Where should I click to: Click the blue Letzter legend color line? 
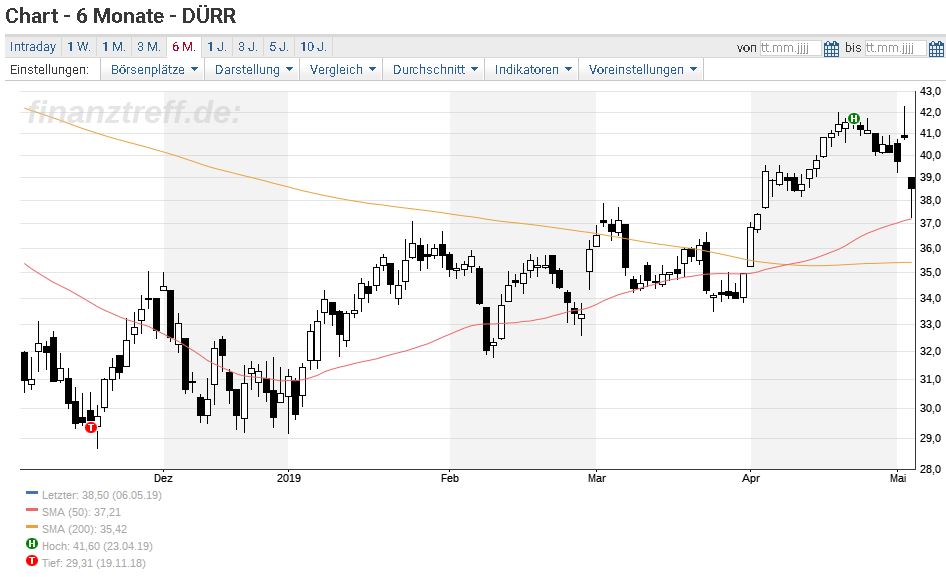coord(32,493)
